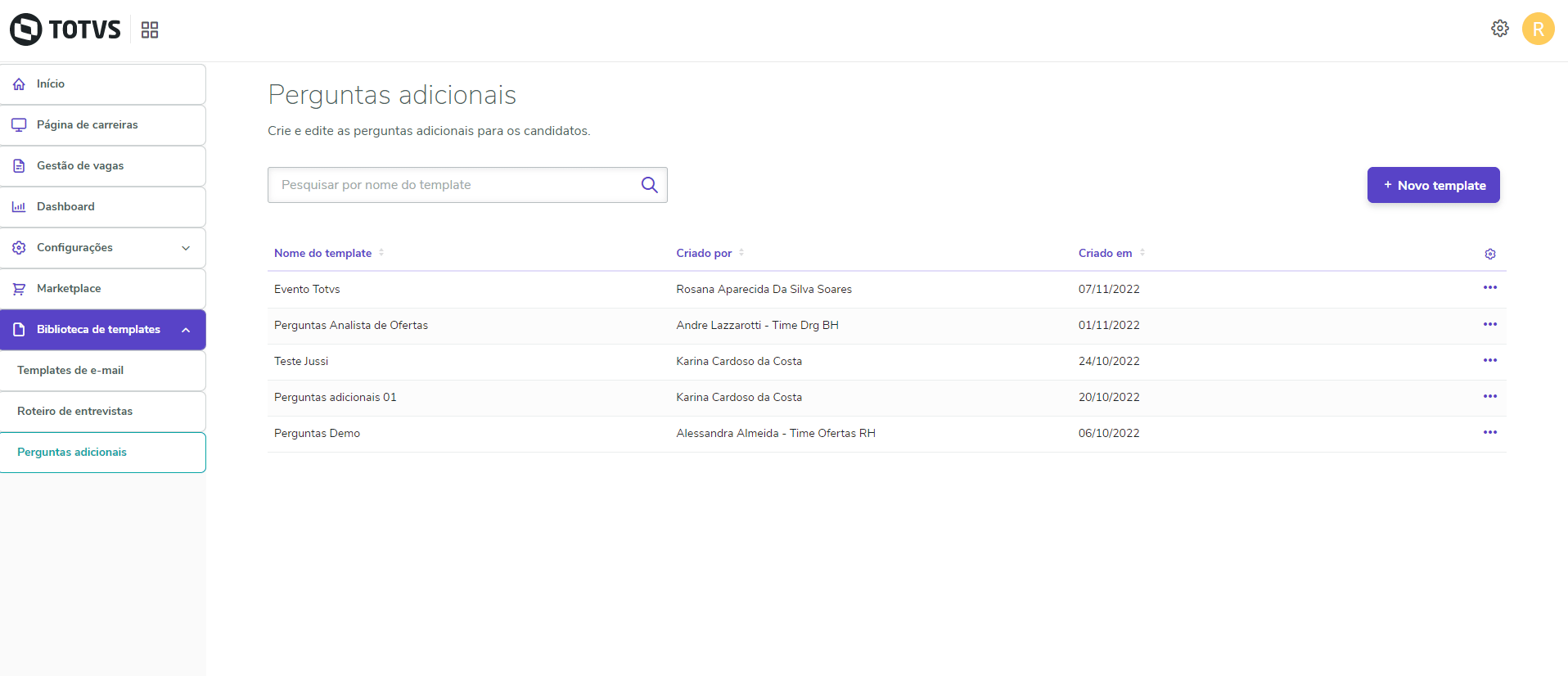Click the Perguntas adicionais page heading
1568x676 pixels.
392,95
